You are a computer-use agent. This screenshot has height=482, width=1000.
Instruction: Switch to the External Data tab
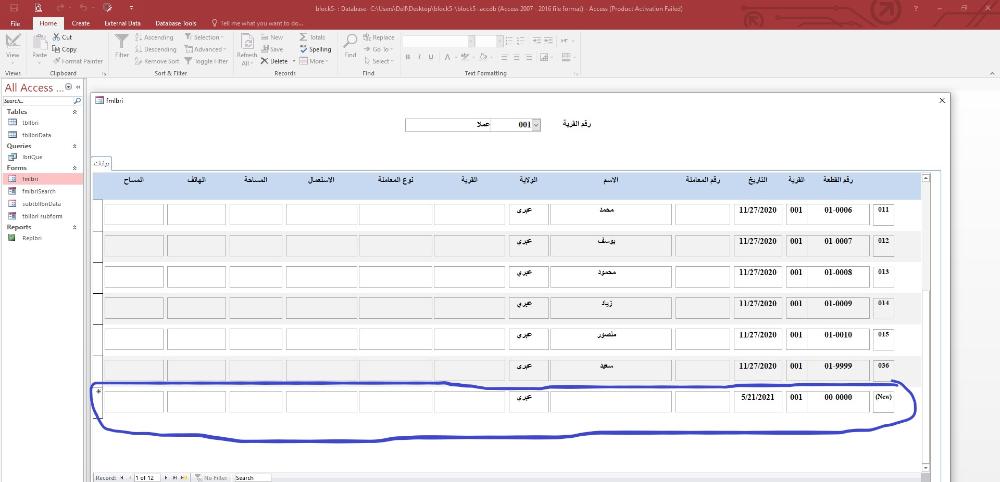click(x=122, y=23)
